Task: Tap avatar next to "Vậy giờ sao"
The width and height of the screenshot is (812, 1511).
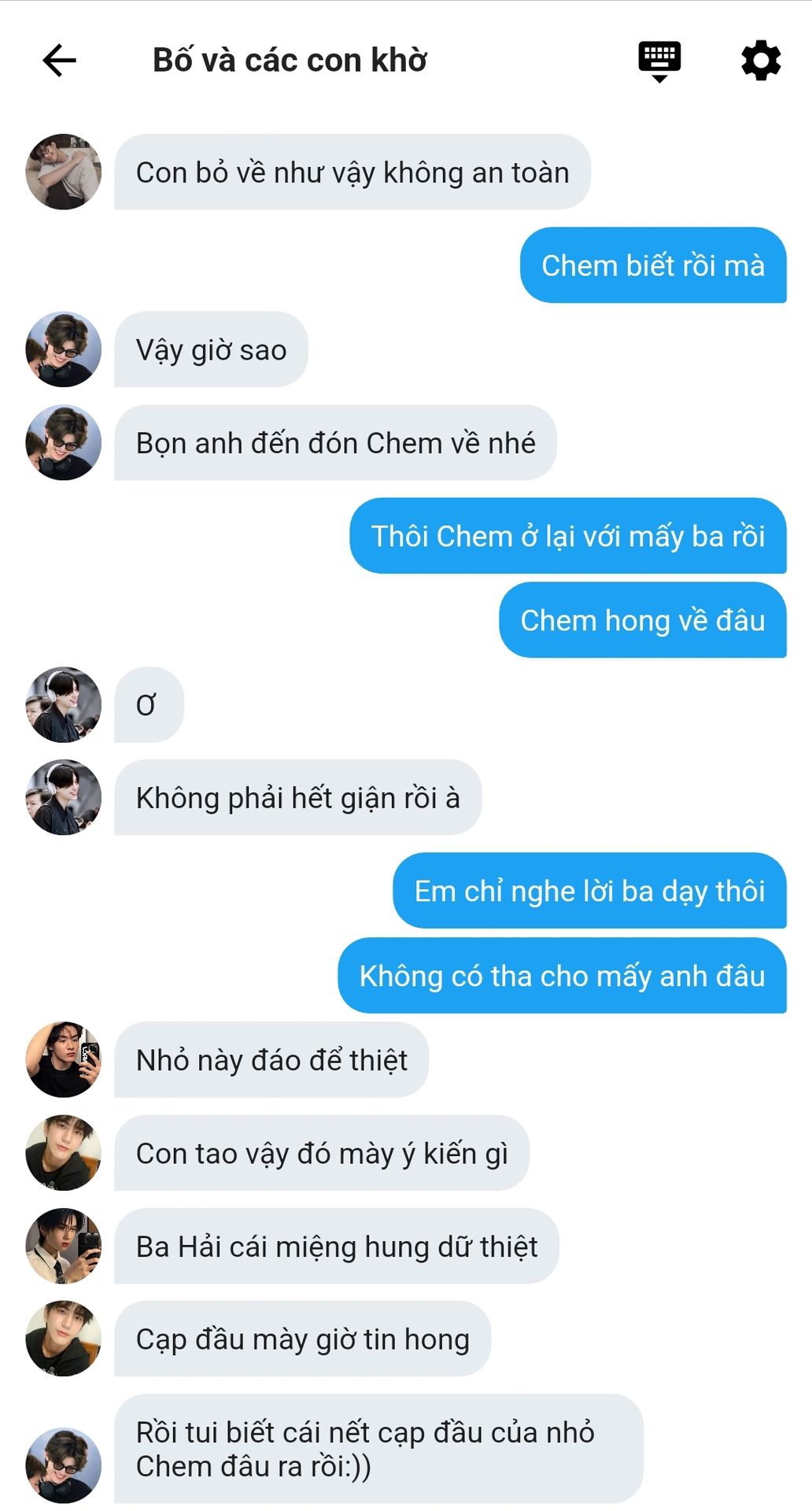Action: coord(64,349)
